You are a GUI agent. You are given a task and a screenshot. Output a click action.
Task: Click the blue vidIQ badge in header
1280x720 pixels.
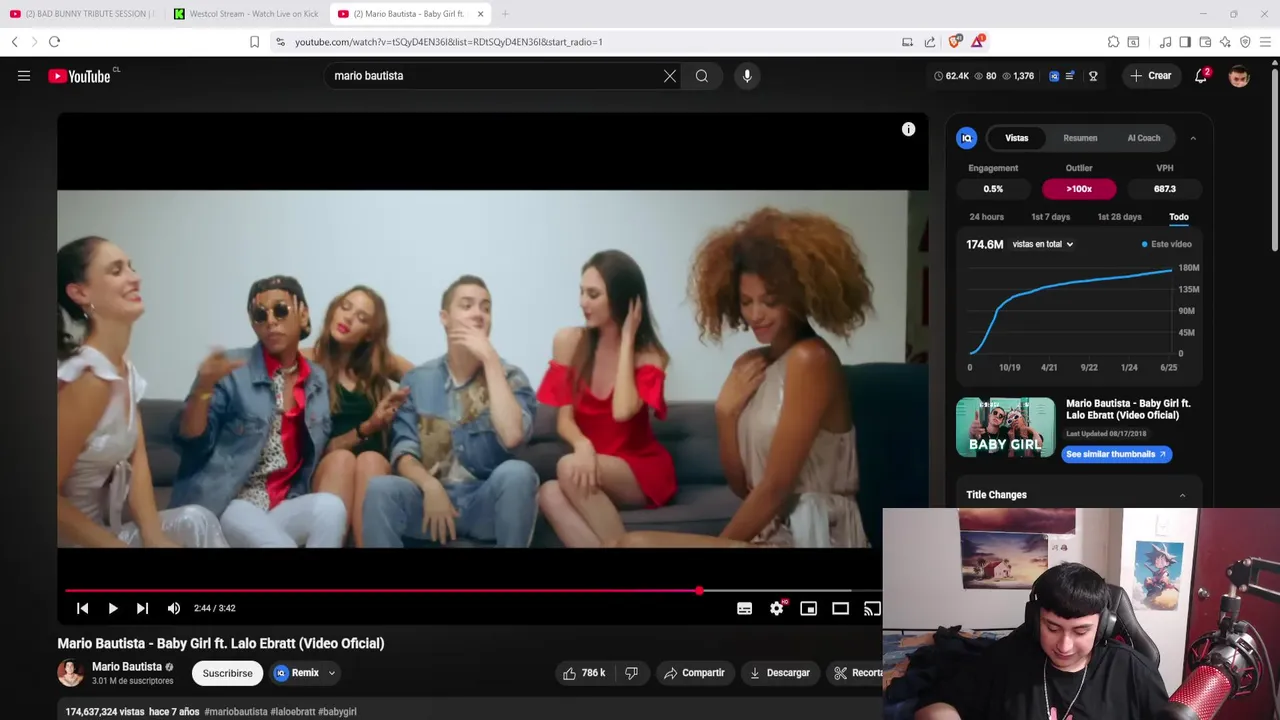pos(1054,76)
